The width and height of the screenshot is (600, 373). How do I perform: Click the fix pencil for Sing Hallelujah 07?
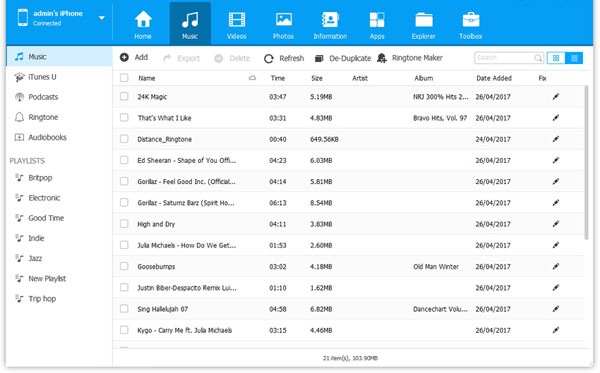[x=556, y=309]
